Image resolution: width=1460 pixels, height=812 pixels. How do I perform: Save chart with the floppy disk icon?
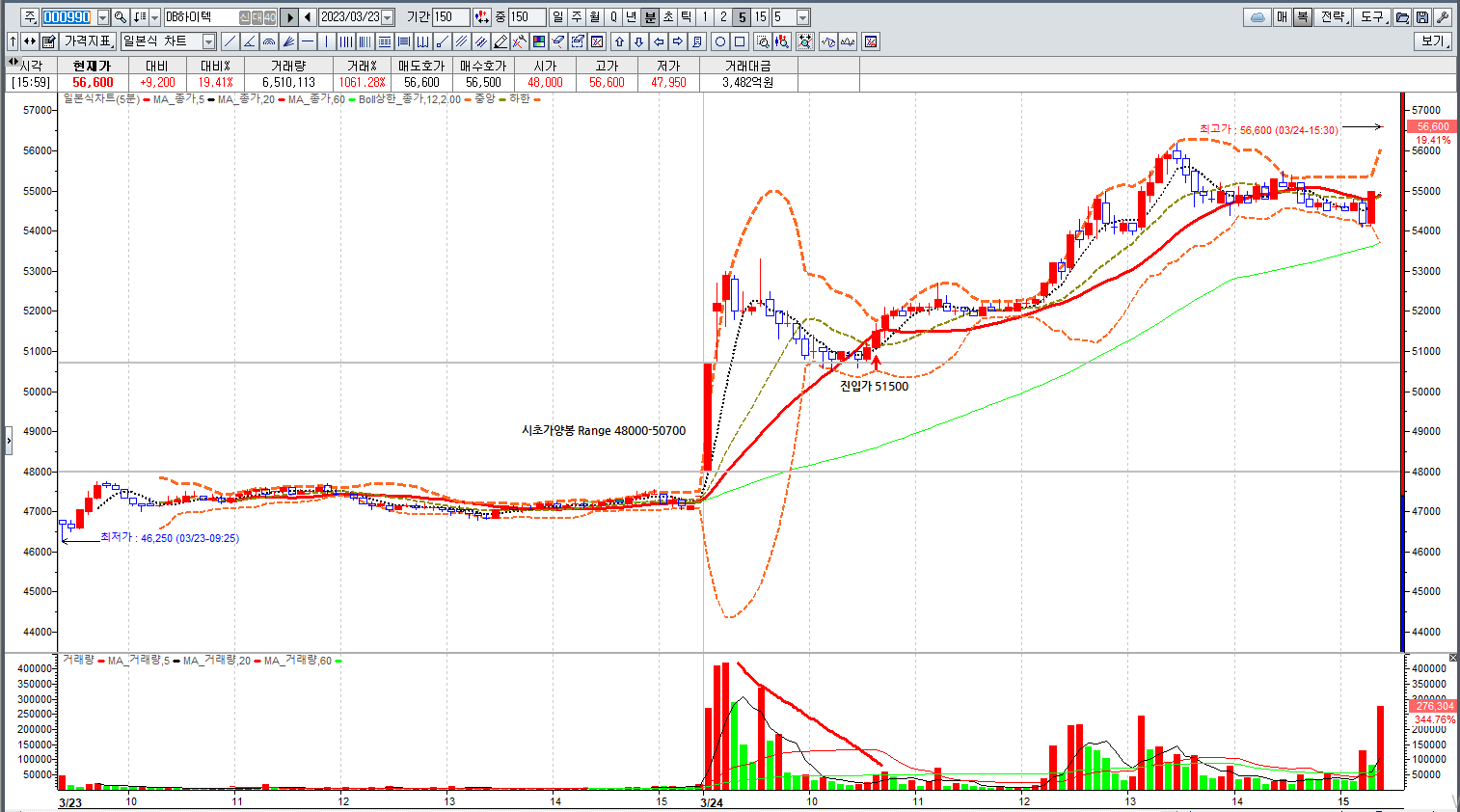tap(1422, 17)
